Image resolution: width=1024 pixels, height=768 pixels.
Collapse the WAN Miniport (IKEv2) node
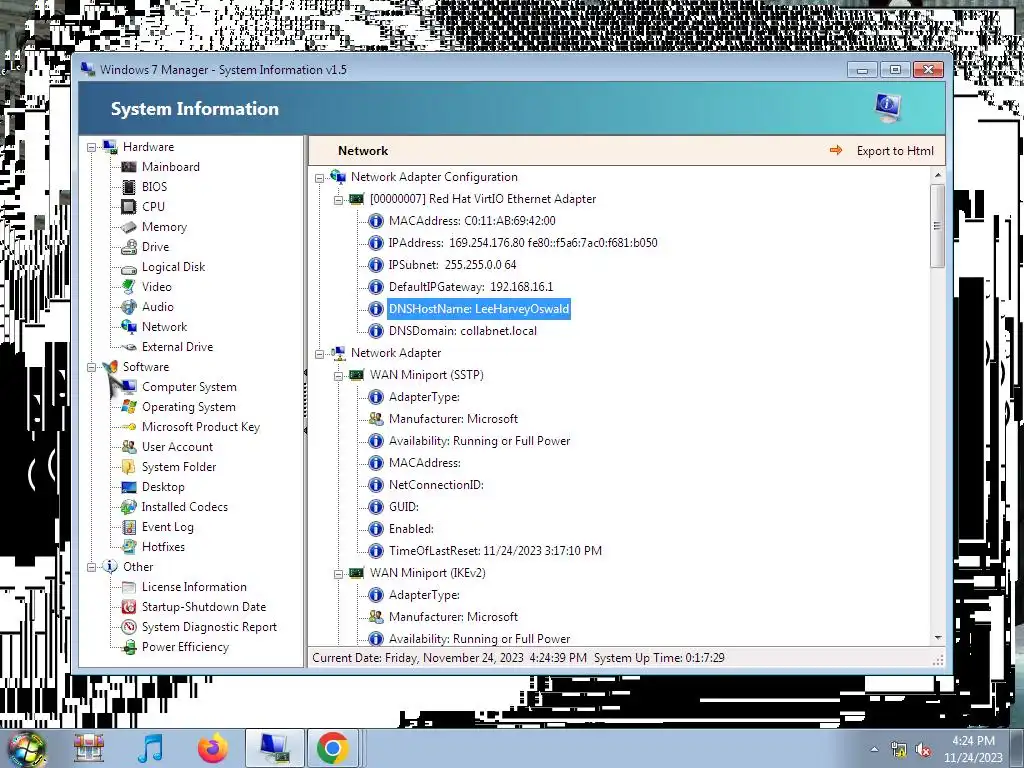pyautogui.click(x=338, y=574)
